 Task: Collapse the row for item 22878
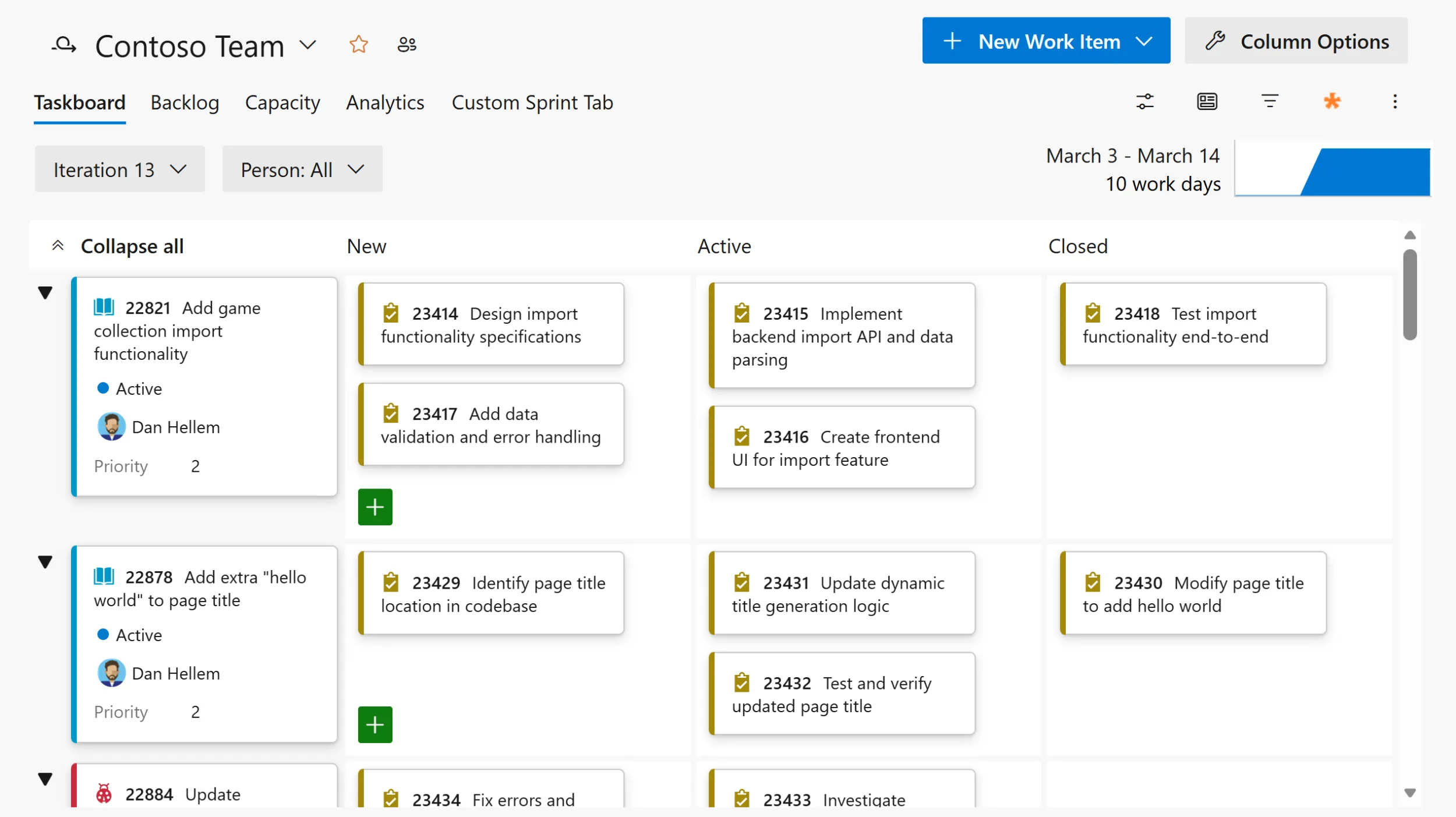point(45,562)
